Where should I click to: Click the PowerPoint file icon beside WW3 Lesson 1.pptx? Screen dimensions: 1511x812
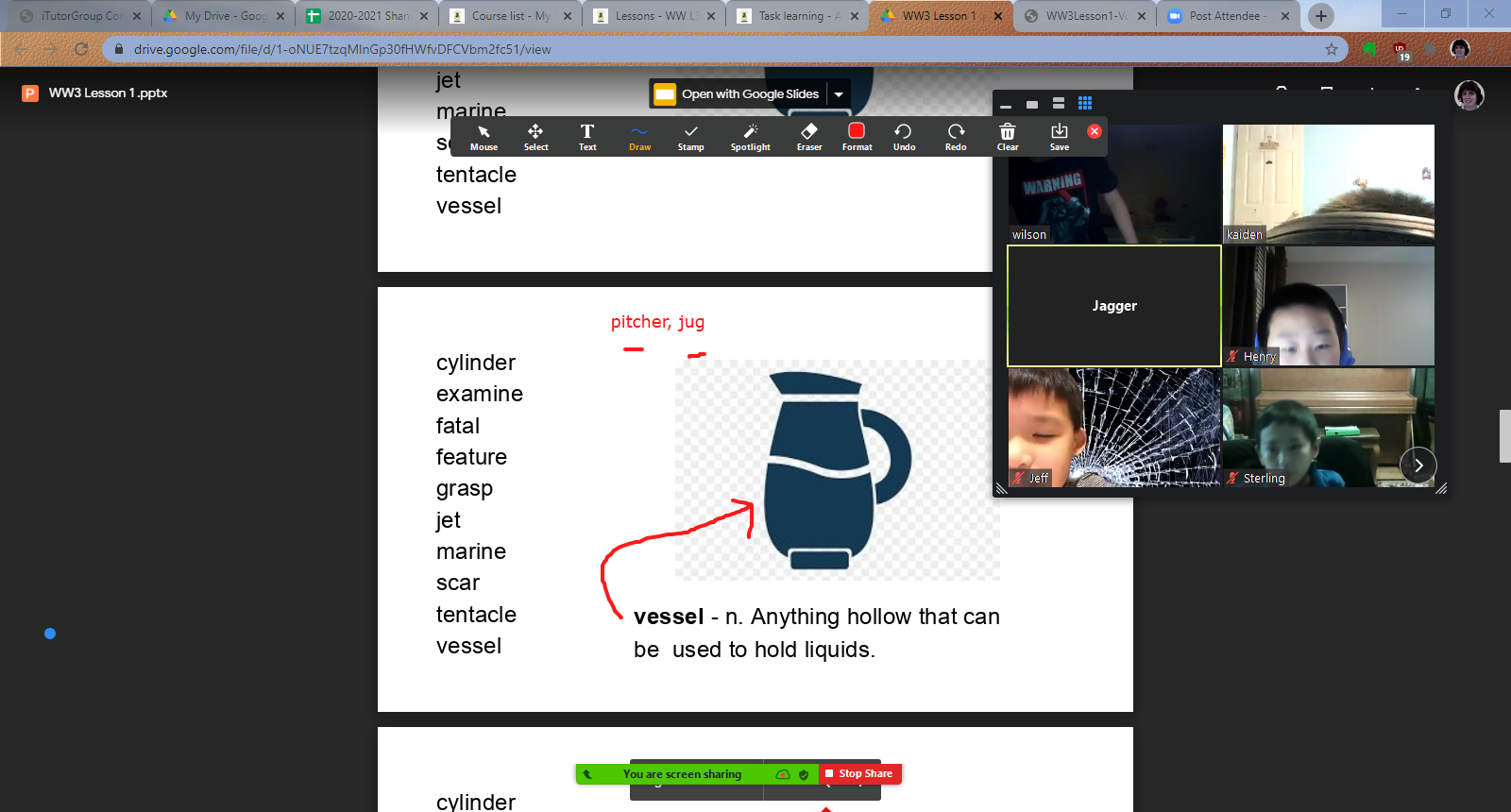[x=30, y=93]
